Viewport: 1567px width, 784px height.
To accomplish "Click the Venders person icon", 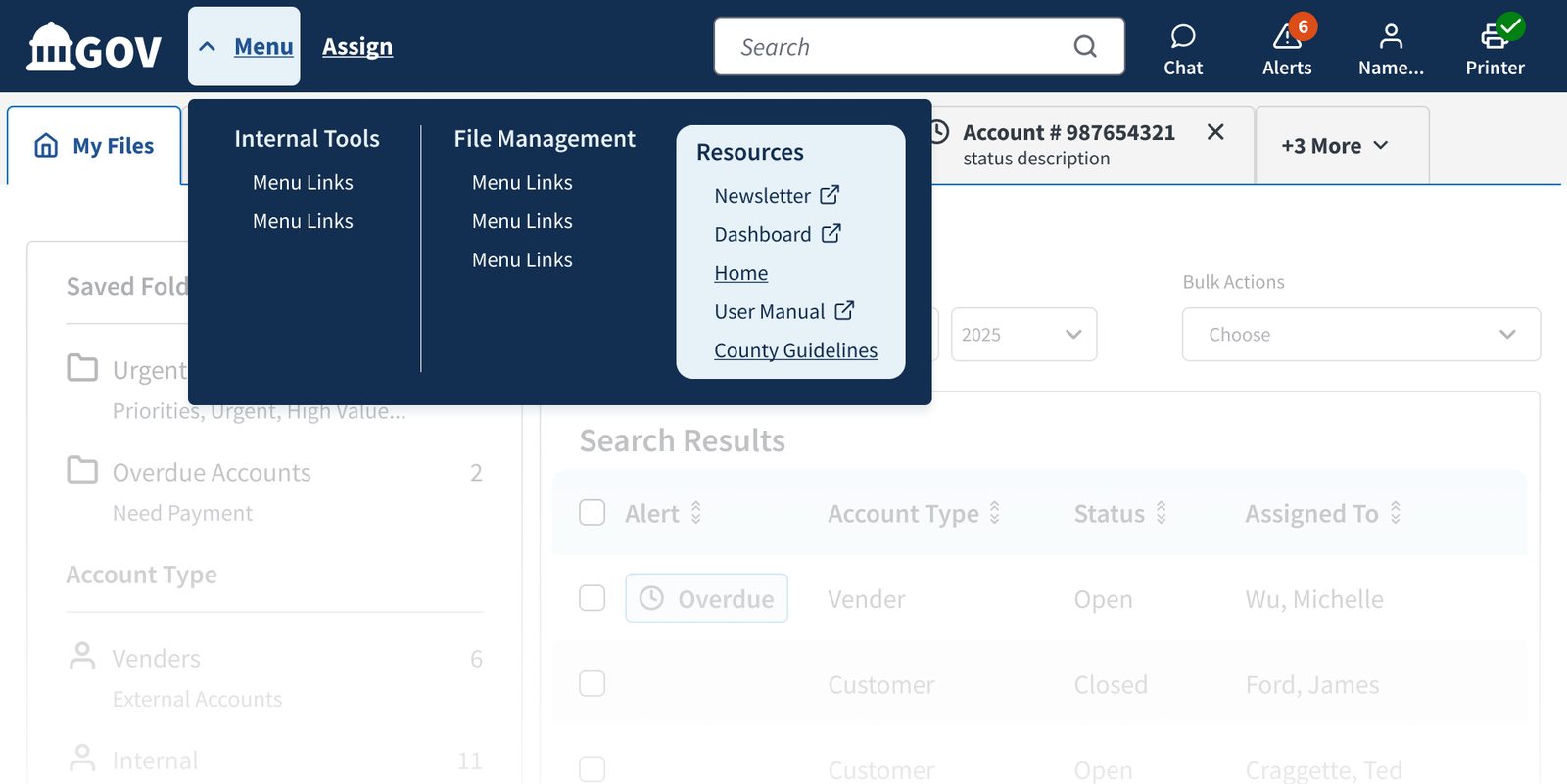I will [82, 656].
